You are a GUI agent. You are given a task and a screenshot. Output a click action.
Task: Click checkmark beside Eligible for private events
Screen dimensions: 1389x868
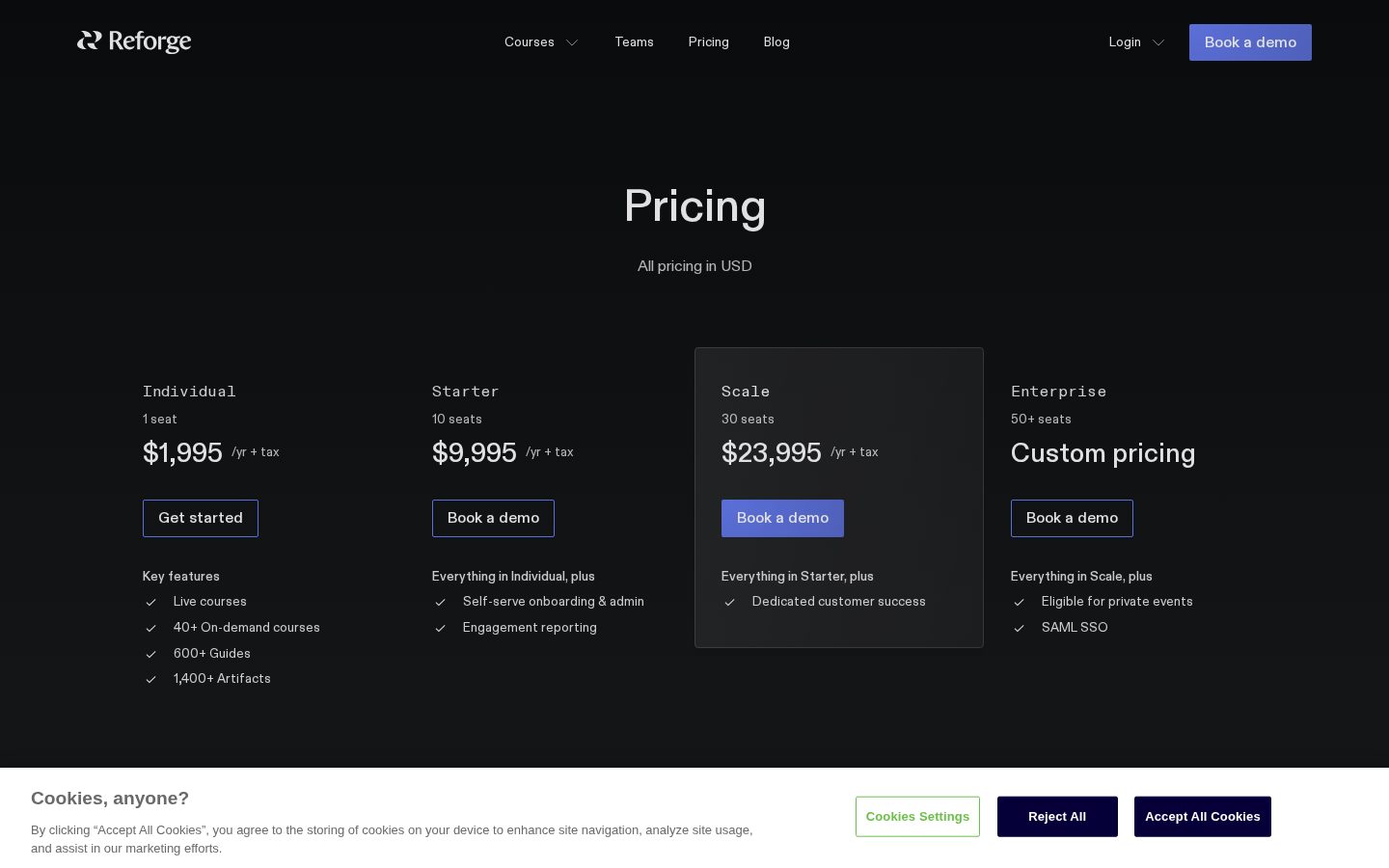tap(1019, 602)
